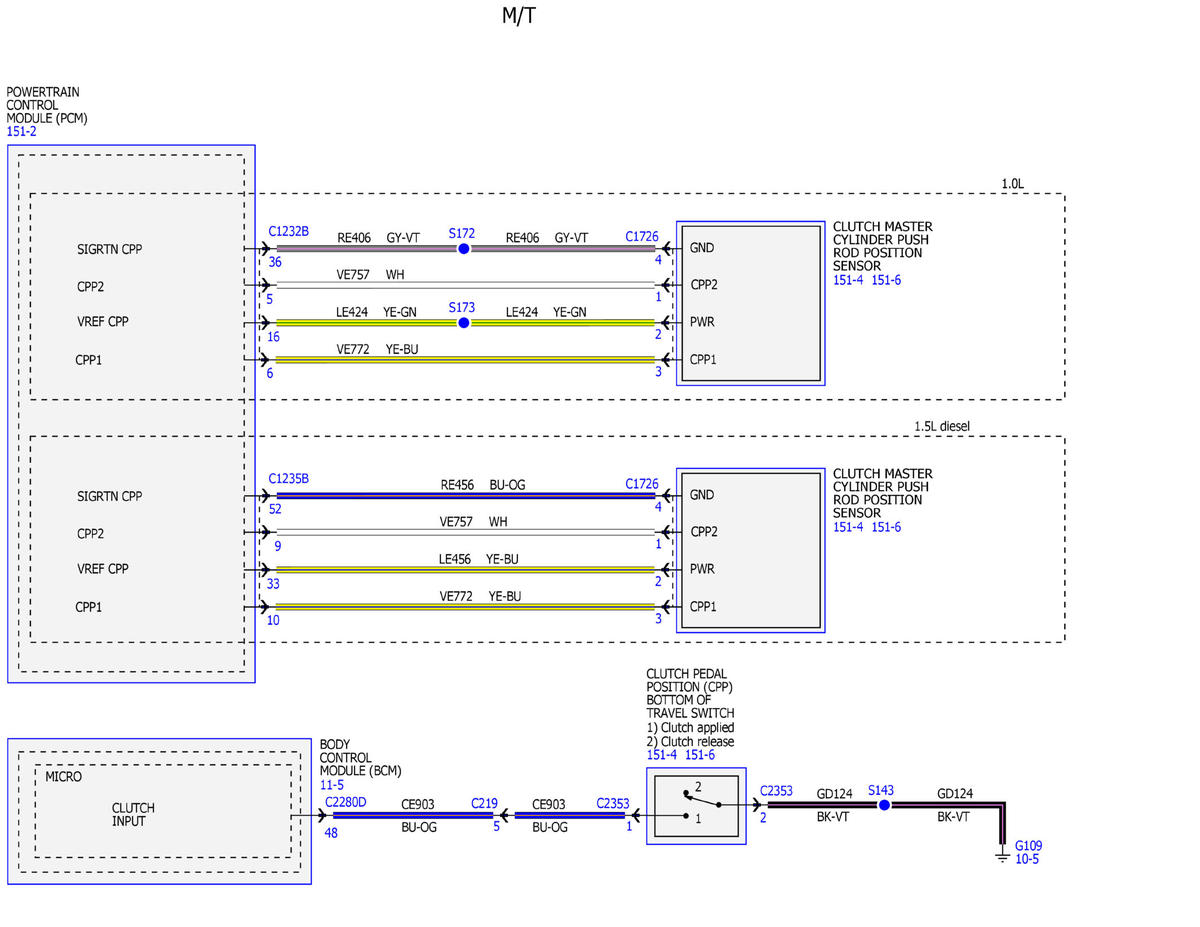Open connector C1726 in the 1.0L section
Screen dimensions: 1200x927
coord(642,236)
